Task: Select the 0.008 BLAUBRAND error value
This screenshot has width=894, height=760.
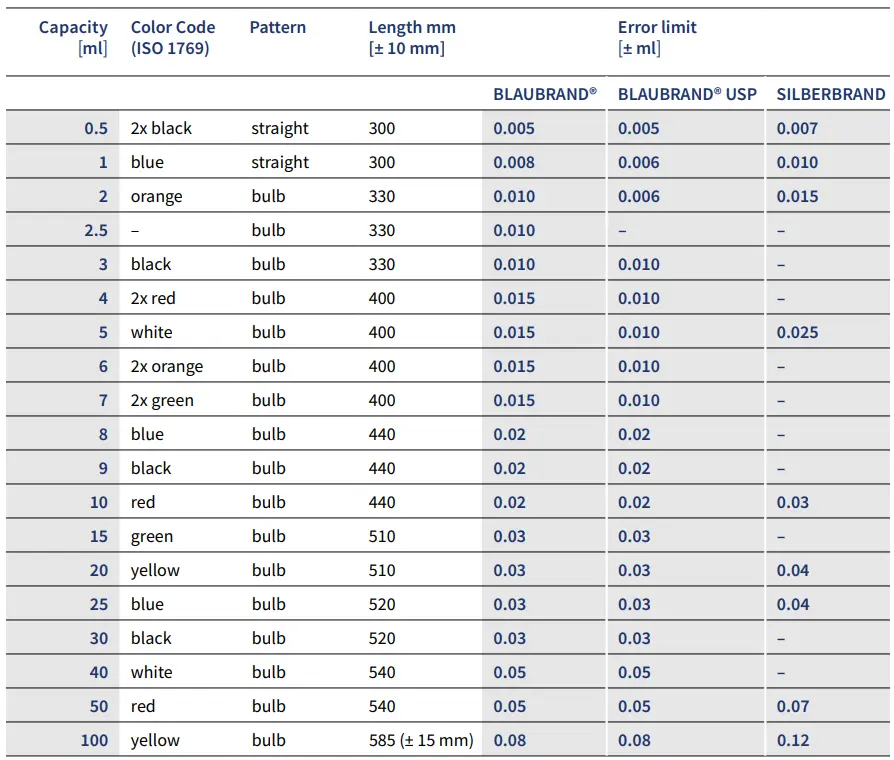Action: (x=514, y=162)
